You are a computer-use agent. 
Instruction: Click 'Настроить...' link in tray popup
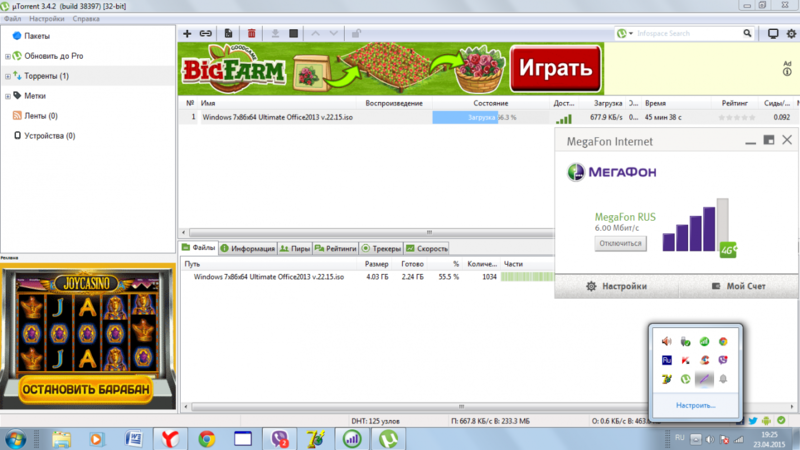tap(695, 405)
